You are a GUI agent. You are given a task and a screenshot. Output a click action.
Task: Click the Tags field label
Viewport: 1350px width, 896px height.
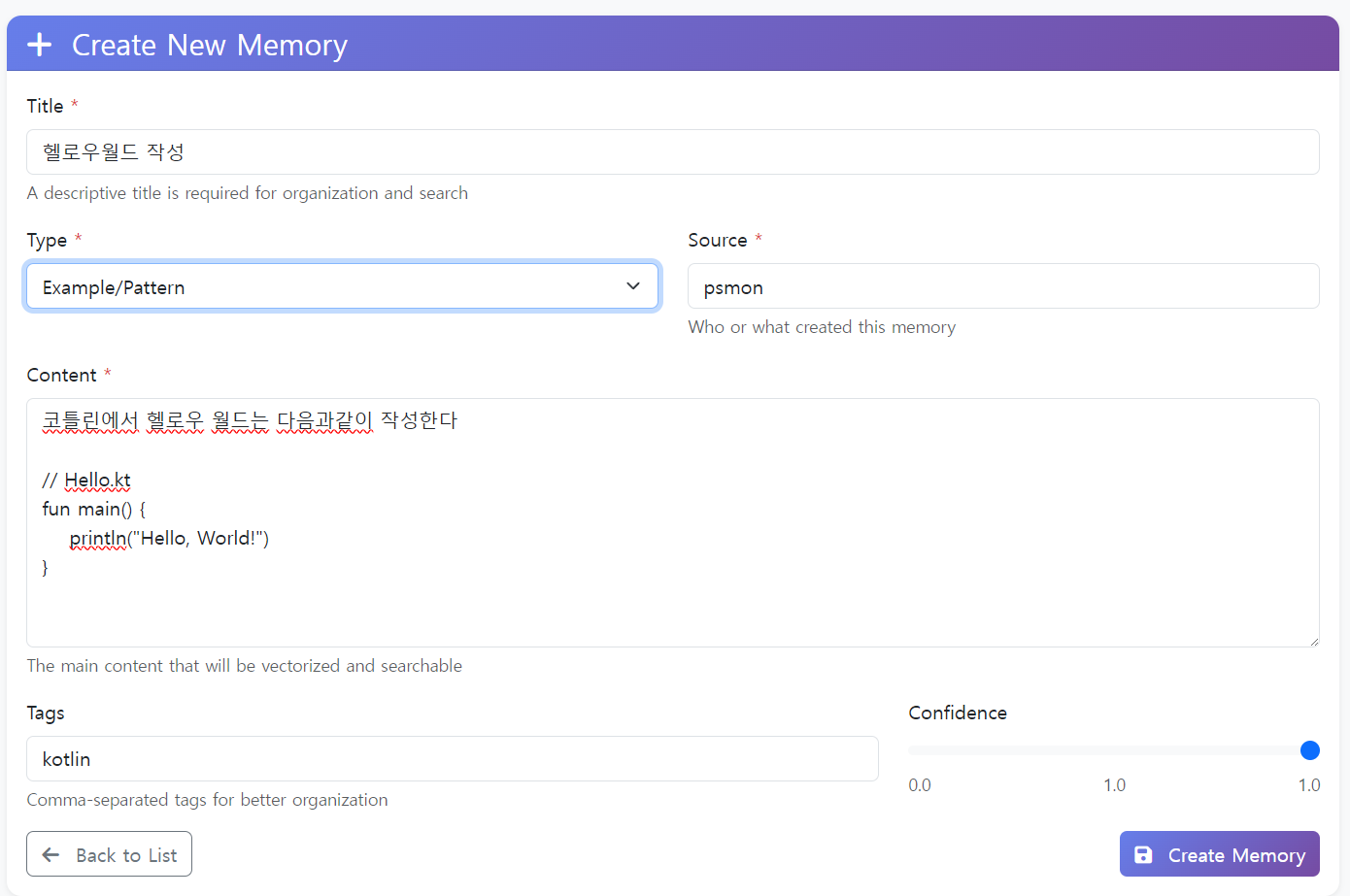point(46,713)
